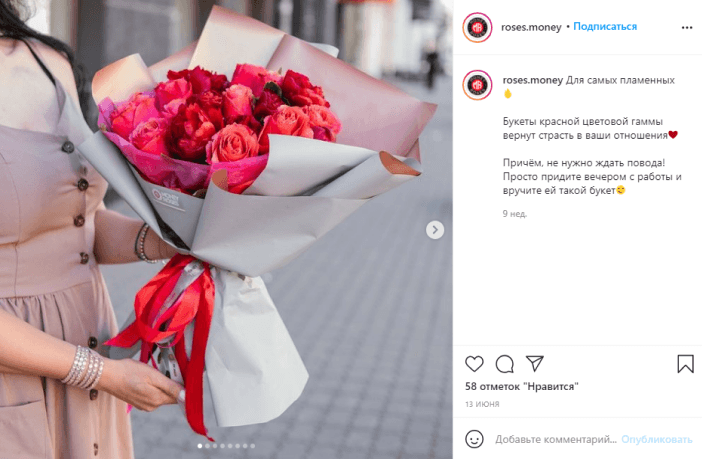The image size is (702, 459).
Task: Open roses.money username in the caption
Action: (533, 80)
